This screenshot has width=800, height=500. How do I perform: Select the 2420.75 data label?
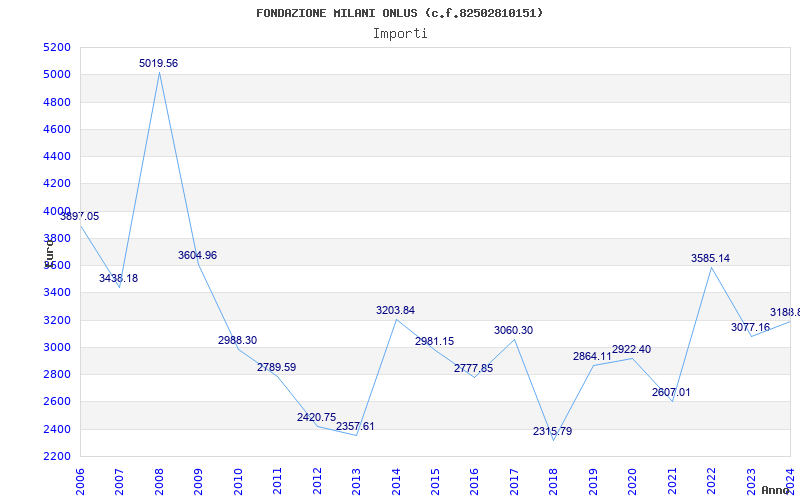316,417
